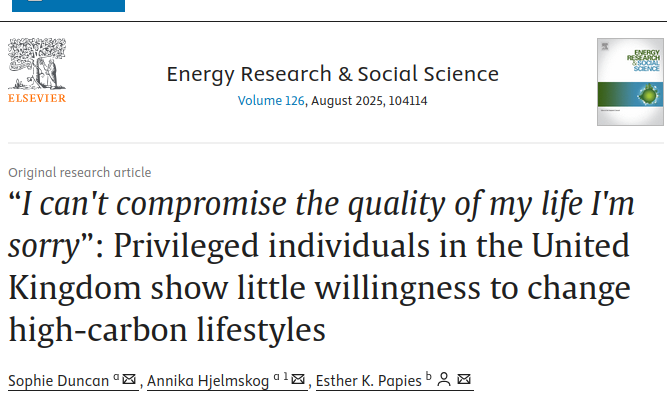The width and height of the screenshot is (667, 404).
Task: Open Sophie Duncan's author details
Action: tap(59, 381)
